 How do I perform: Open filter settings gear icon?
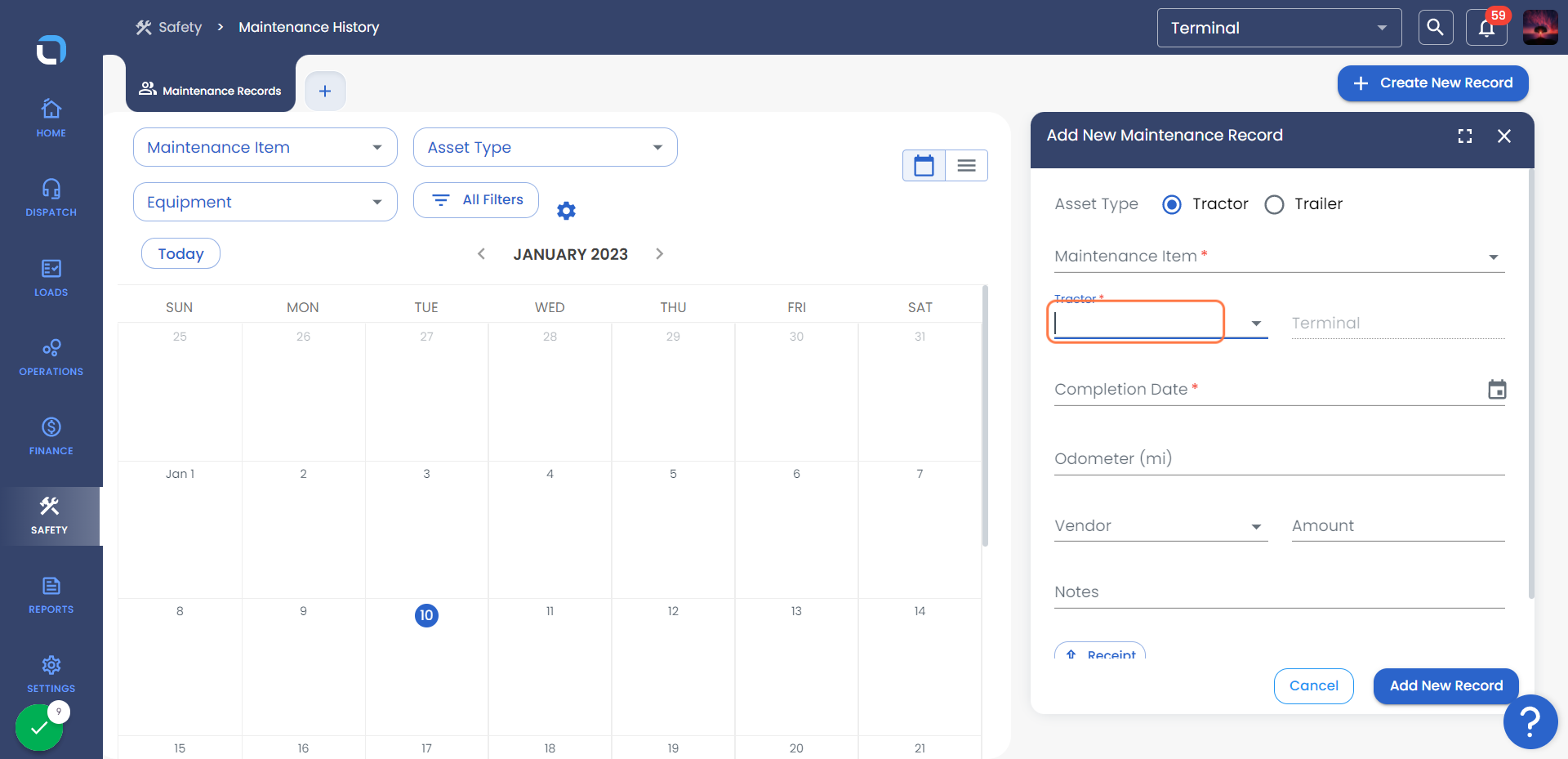point(566,211)
